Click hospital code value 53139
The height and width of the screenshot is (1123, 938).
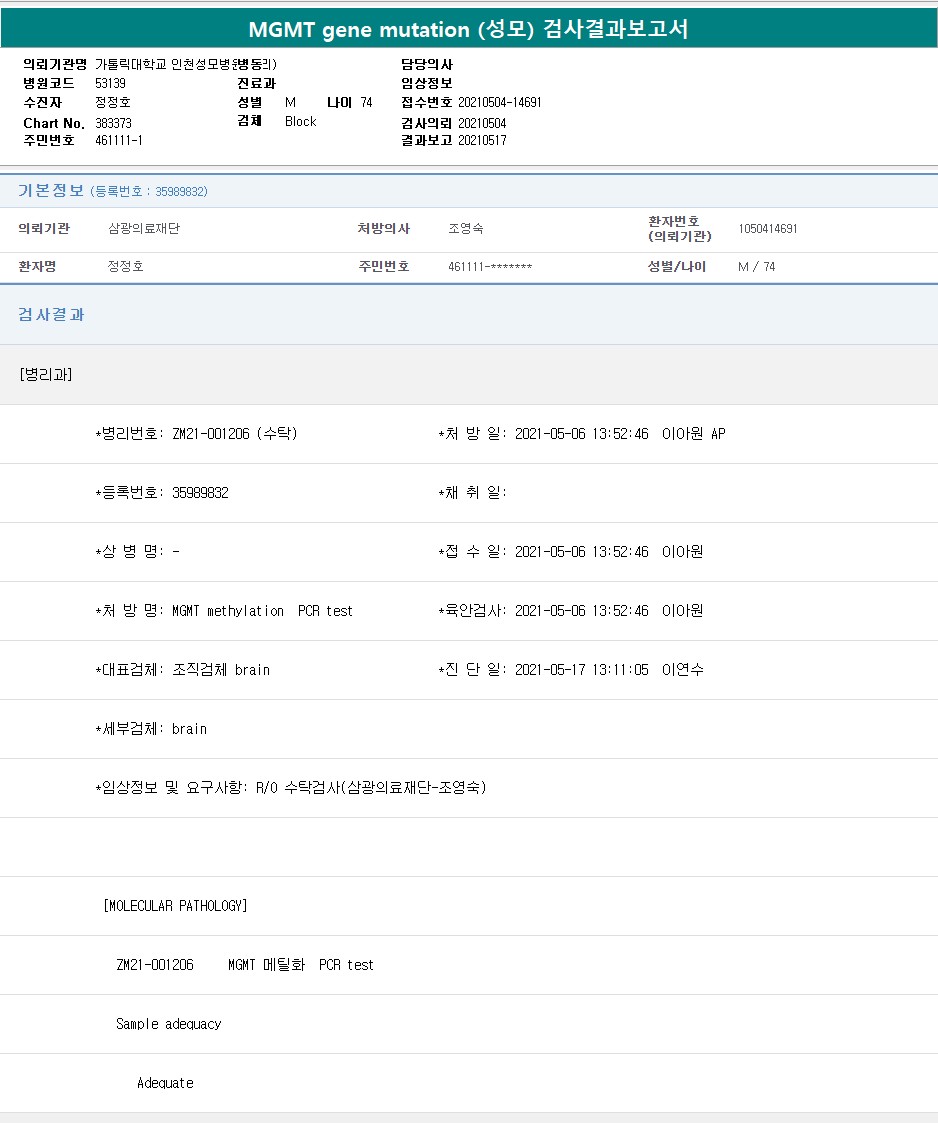point(110,84)
